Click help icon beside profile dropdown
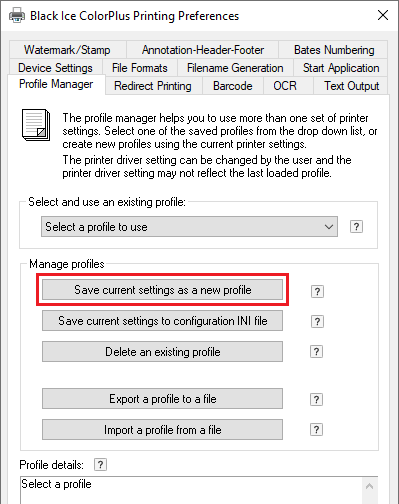 (356, 227)
